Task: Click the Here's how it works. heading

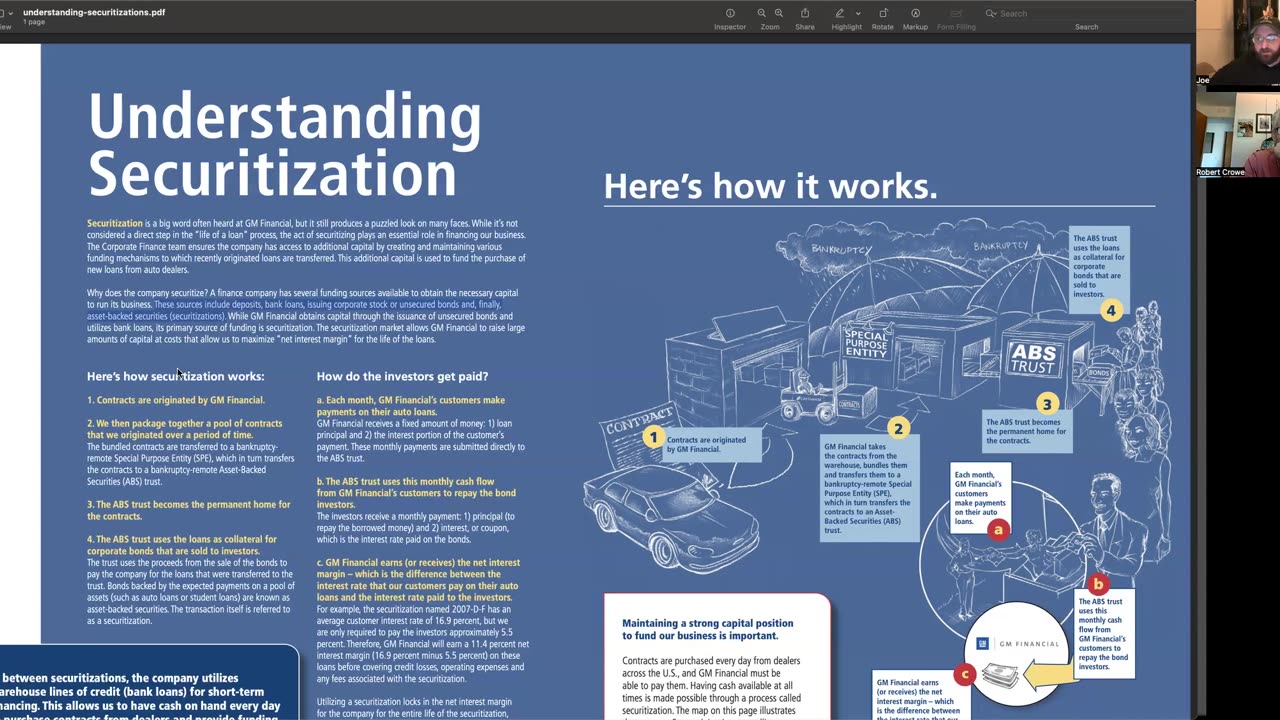Action: 770,186
